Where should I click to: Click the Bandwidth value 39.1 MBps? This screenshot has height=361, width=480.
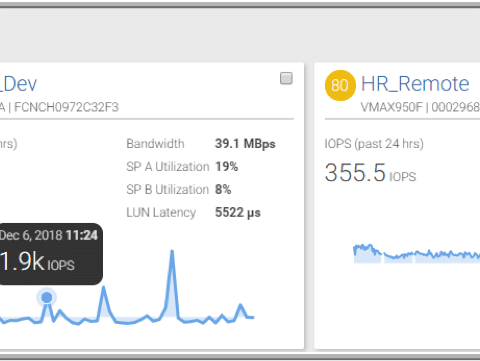point(245,144)
